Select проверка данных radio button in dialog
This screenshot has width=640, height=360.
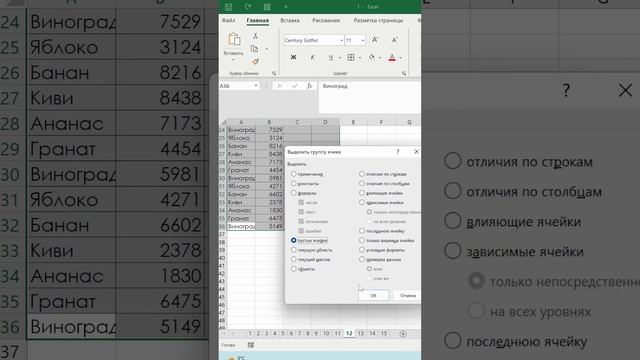pyautogui.click(x=362, y=259)
